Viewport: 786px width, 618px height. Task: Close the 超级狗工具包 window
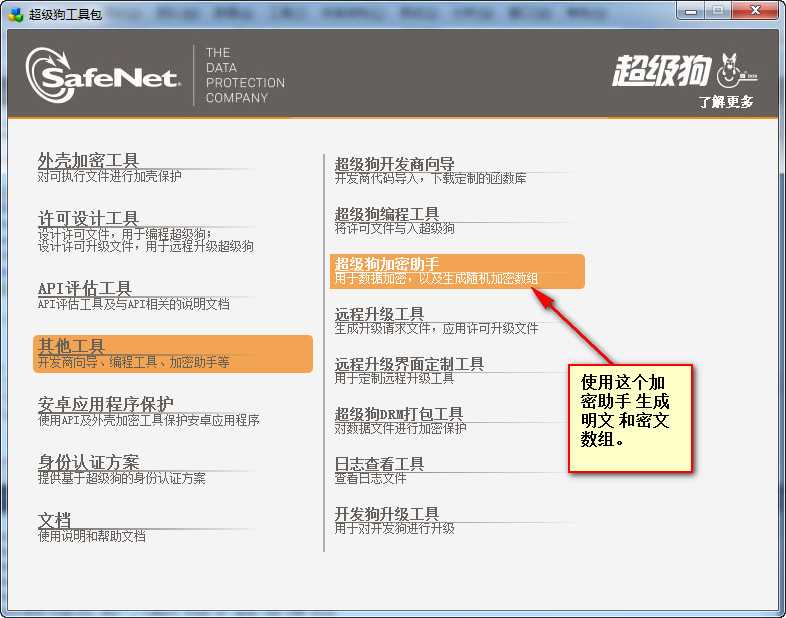(755, 12)
